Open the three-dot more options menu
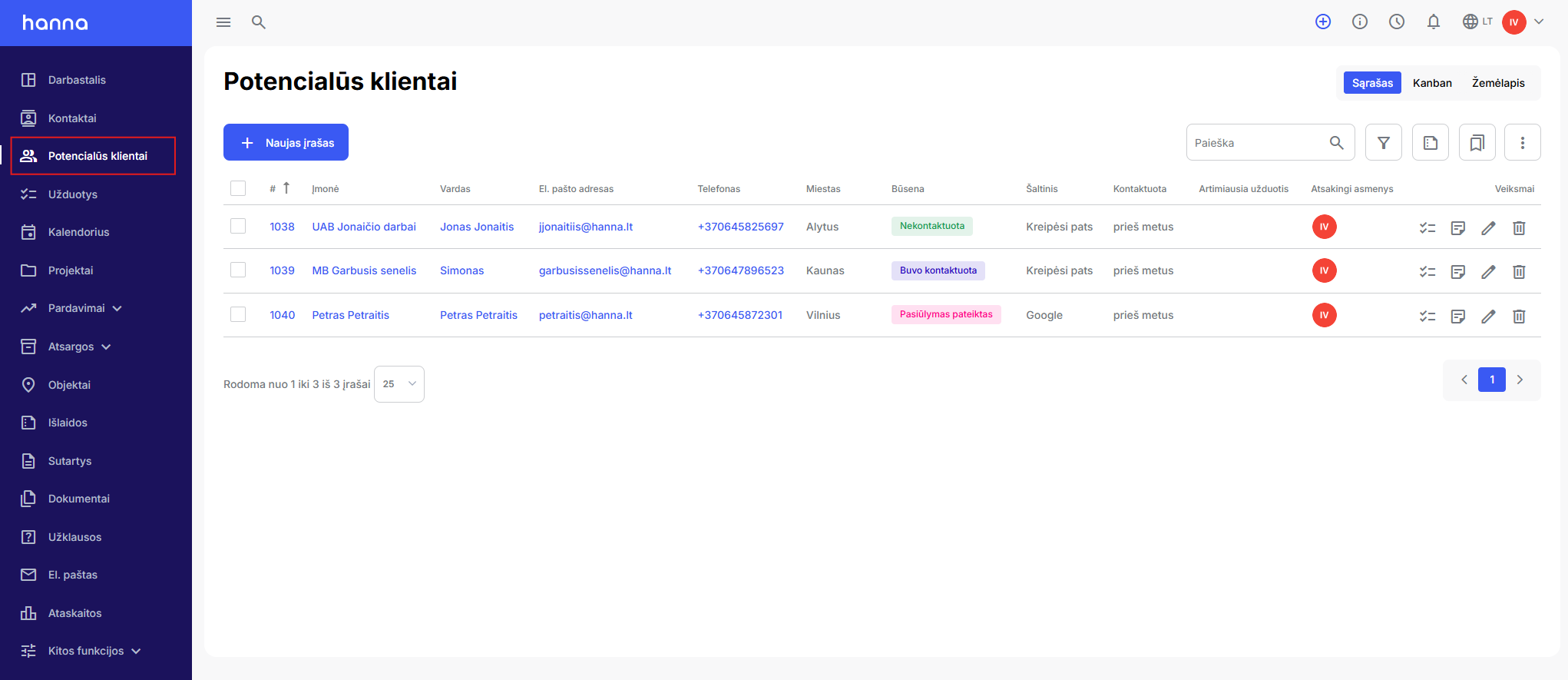 click(x=1523, y=142)
